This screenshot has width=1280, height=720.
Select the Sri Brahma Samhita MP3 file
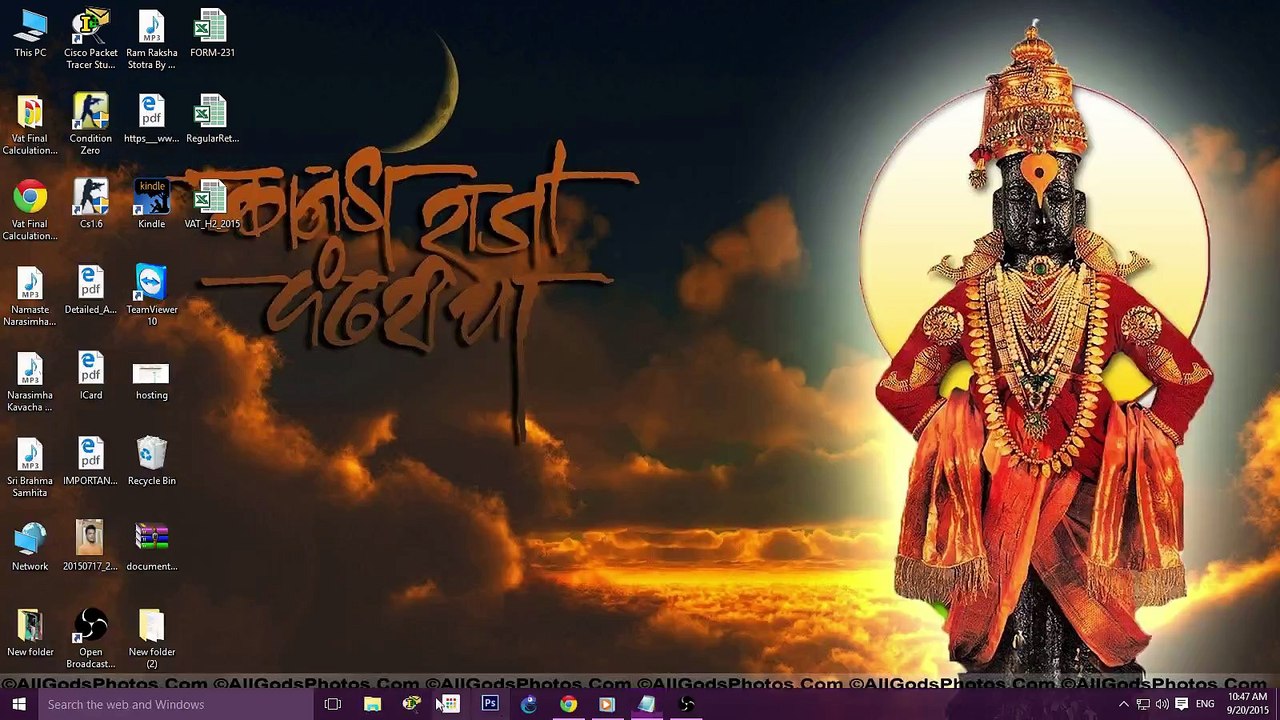[x=30, y=469]
